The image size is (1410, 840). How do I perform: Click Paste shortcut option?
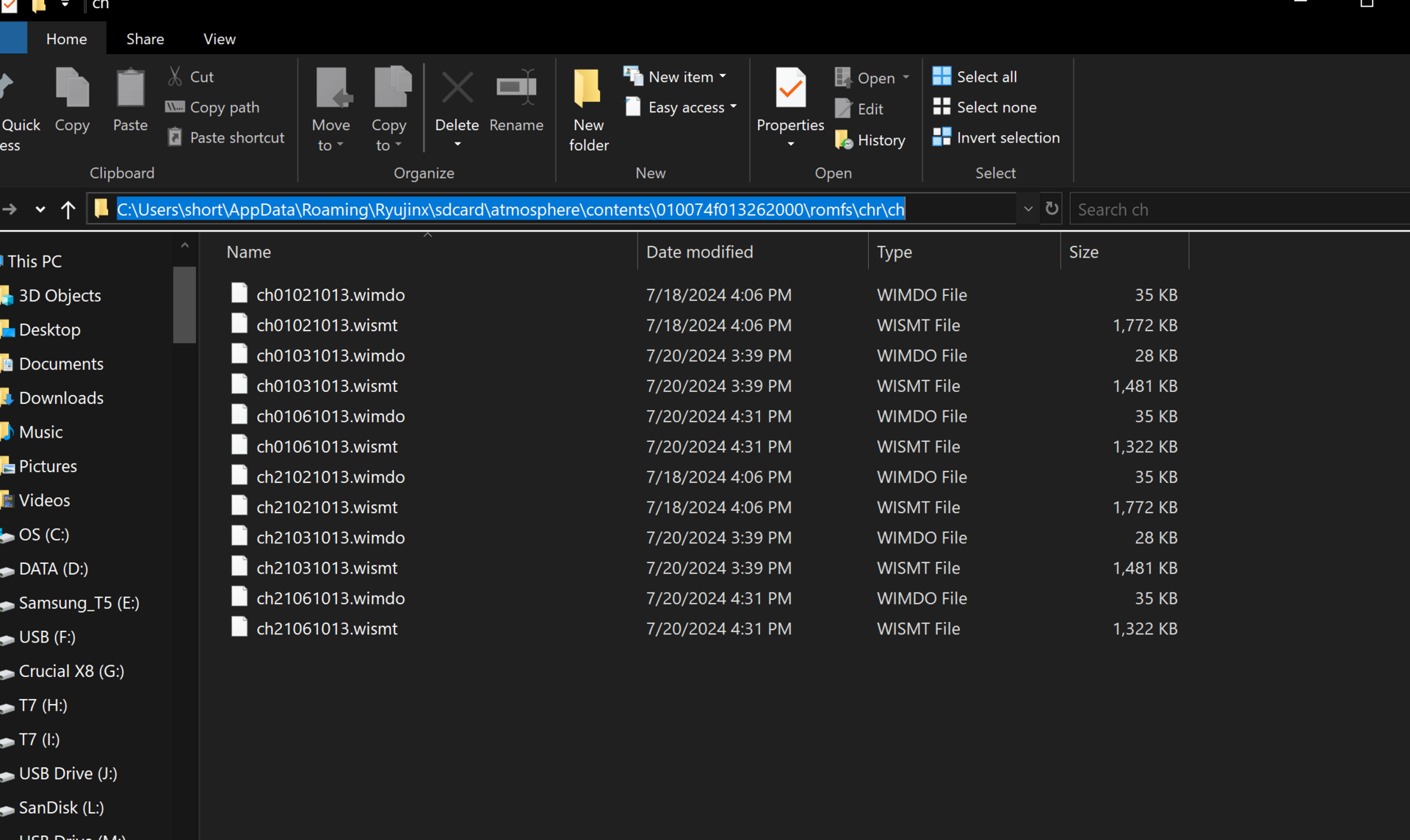click(225, 137)
